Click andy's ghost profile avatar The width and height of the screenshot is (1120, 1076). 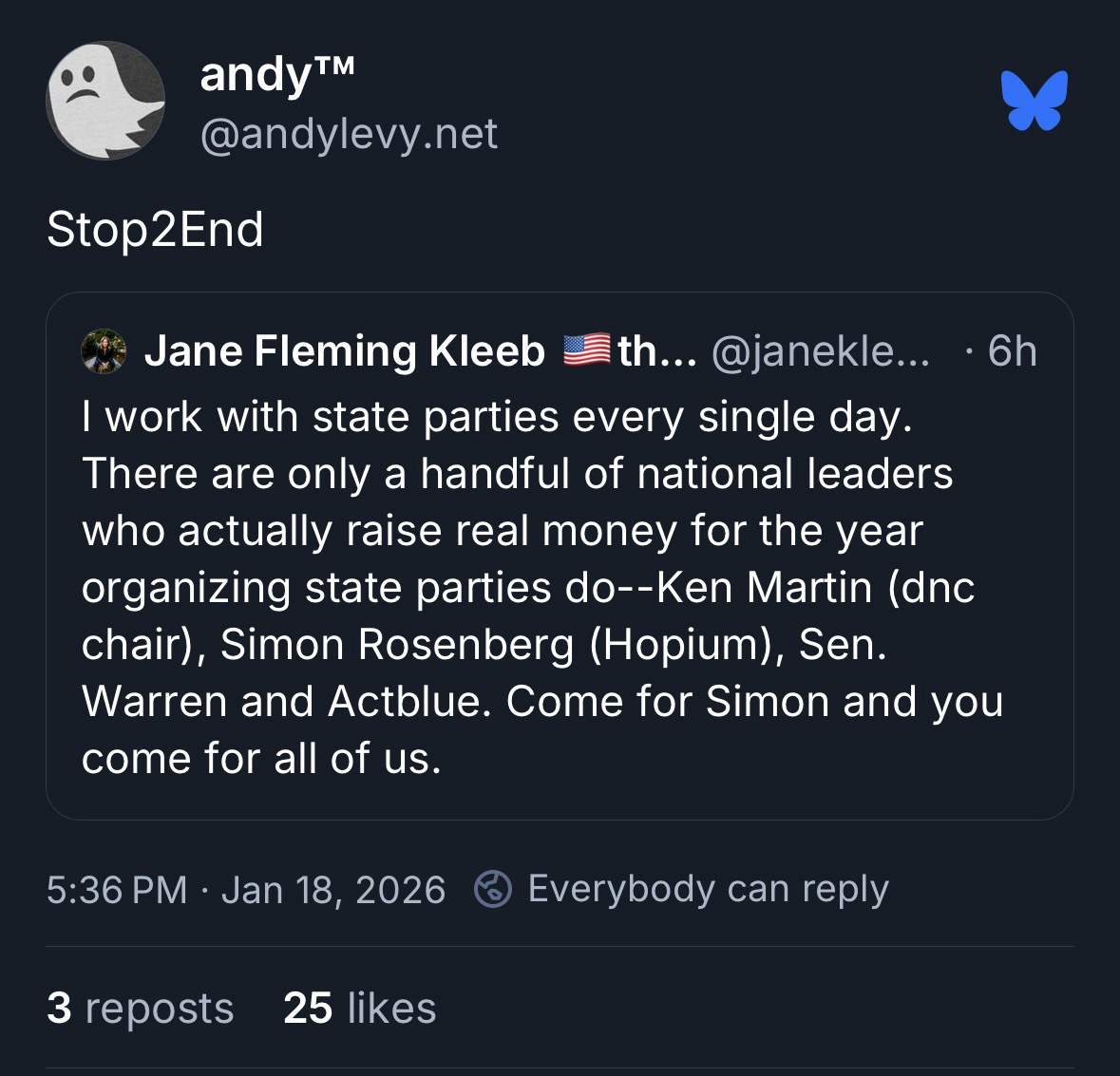(104, 100)
